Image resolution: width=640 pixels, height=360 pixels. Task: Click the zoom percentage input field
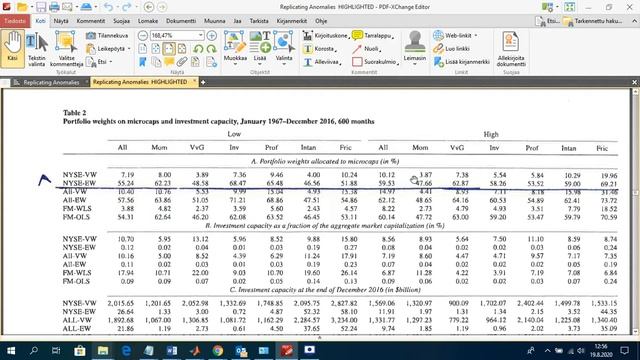(x=174, y=36)
